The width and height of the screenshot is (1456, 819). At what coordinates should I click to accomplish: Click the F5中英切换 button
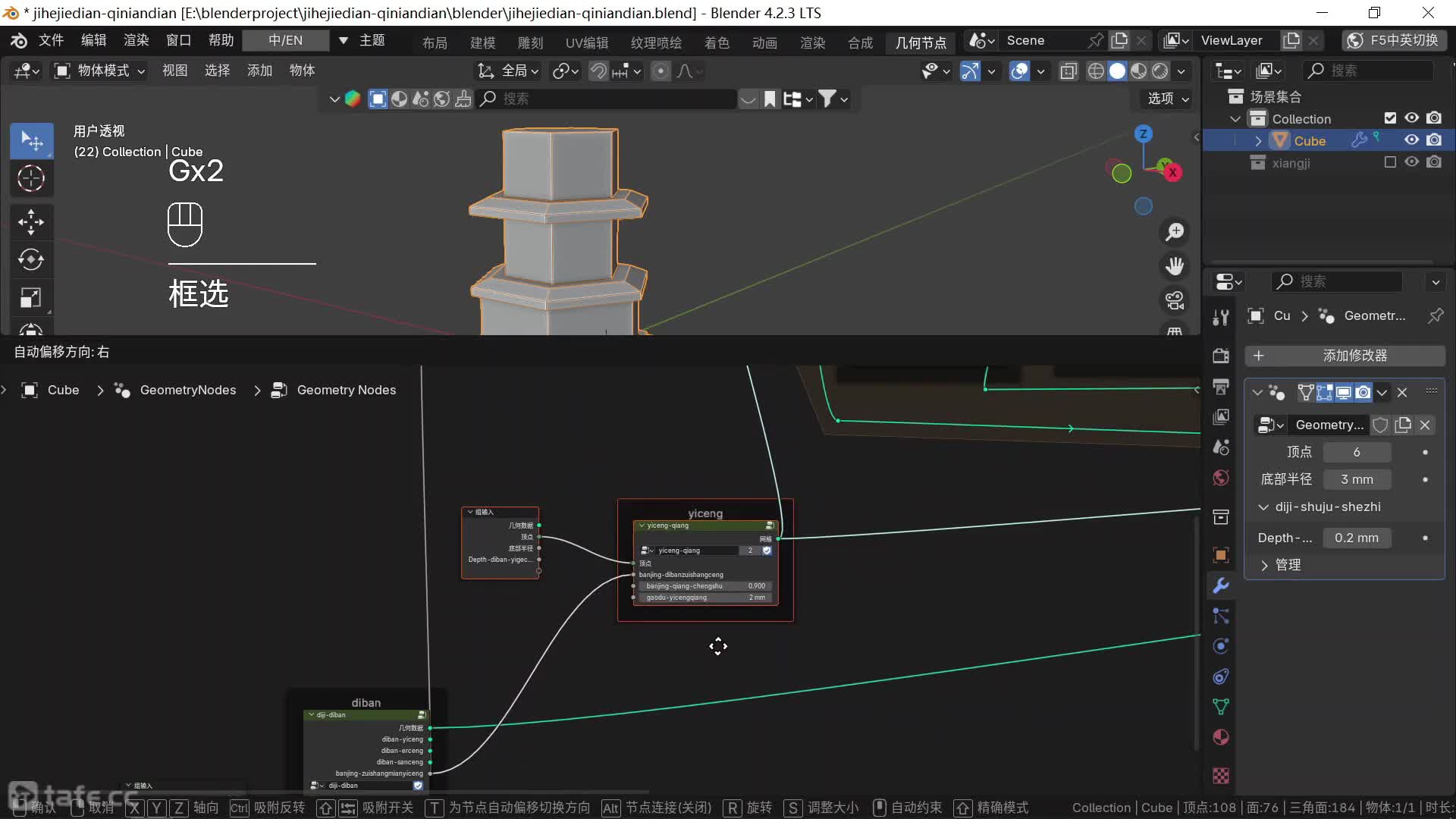tap(1394, 40)
